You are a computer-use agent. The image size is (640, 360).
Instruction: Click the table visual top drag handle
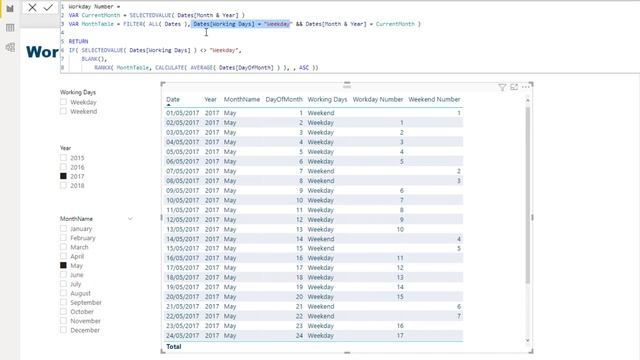click(x=347, y=85)
